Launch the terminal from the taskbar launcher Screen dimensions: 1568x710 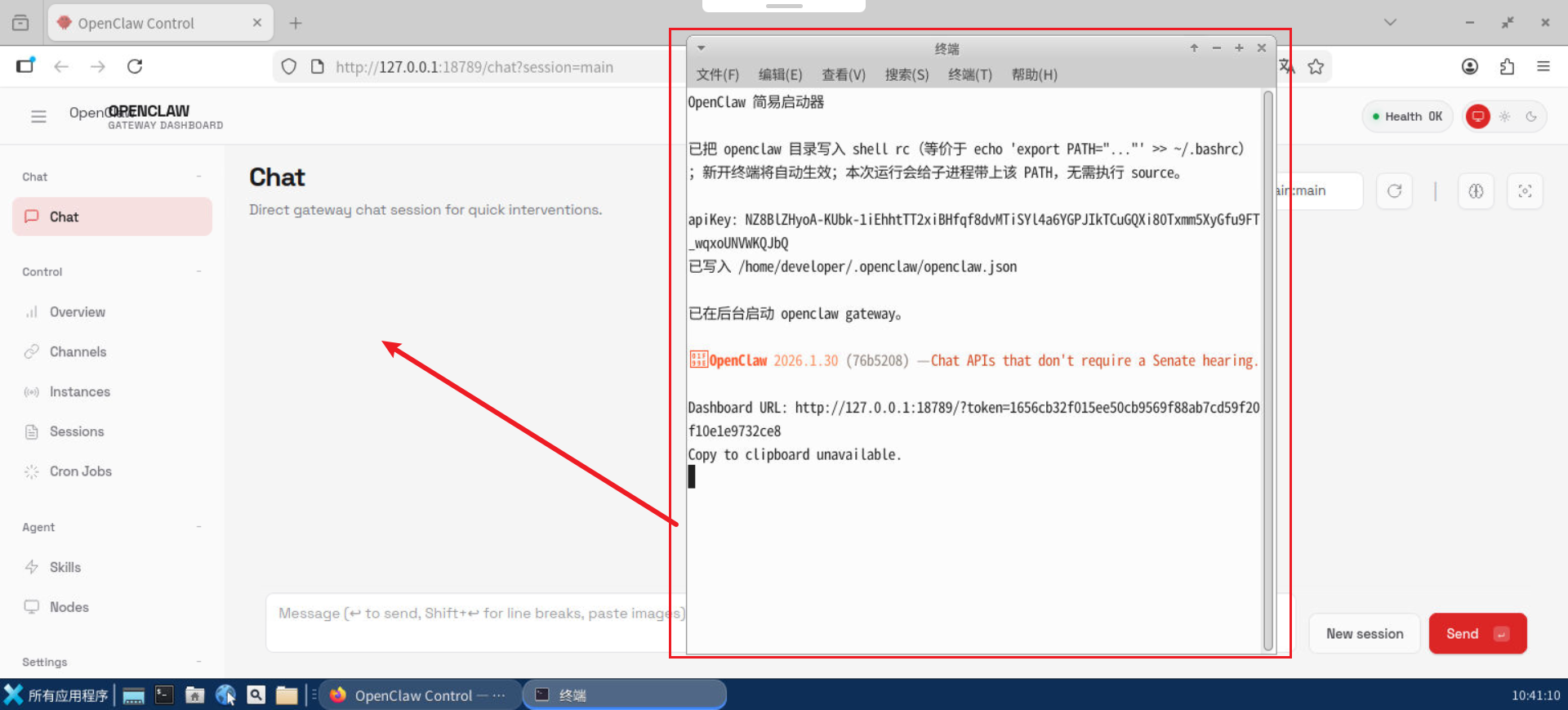pyautogui.click(x=164, y=695)
